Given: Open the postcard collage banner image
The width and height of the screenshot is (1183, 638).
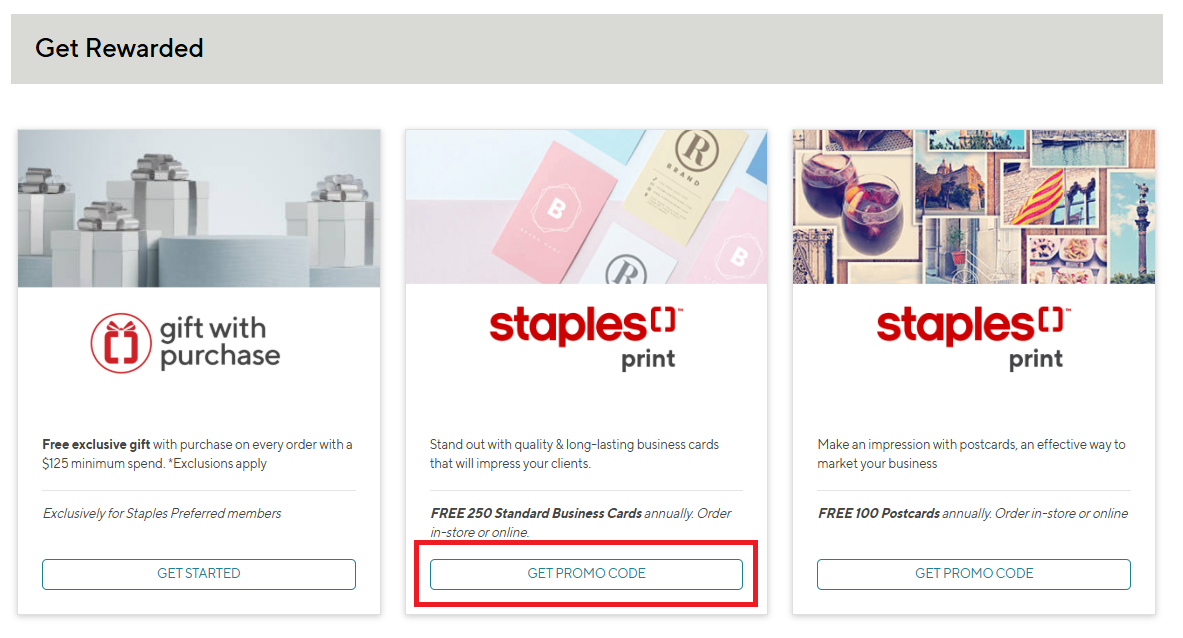Looking at the screenshot, I should 974,208.
